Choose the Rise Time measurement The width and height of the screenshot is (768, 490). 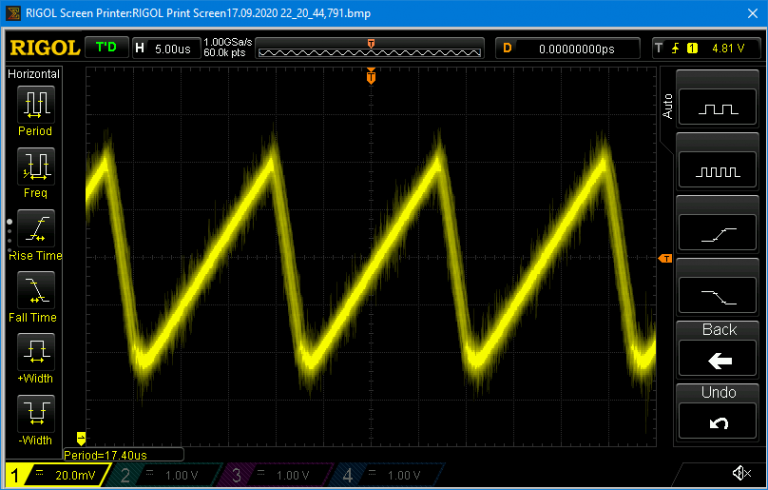pos(36,228)
